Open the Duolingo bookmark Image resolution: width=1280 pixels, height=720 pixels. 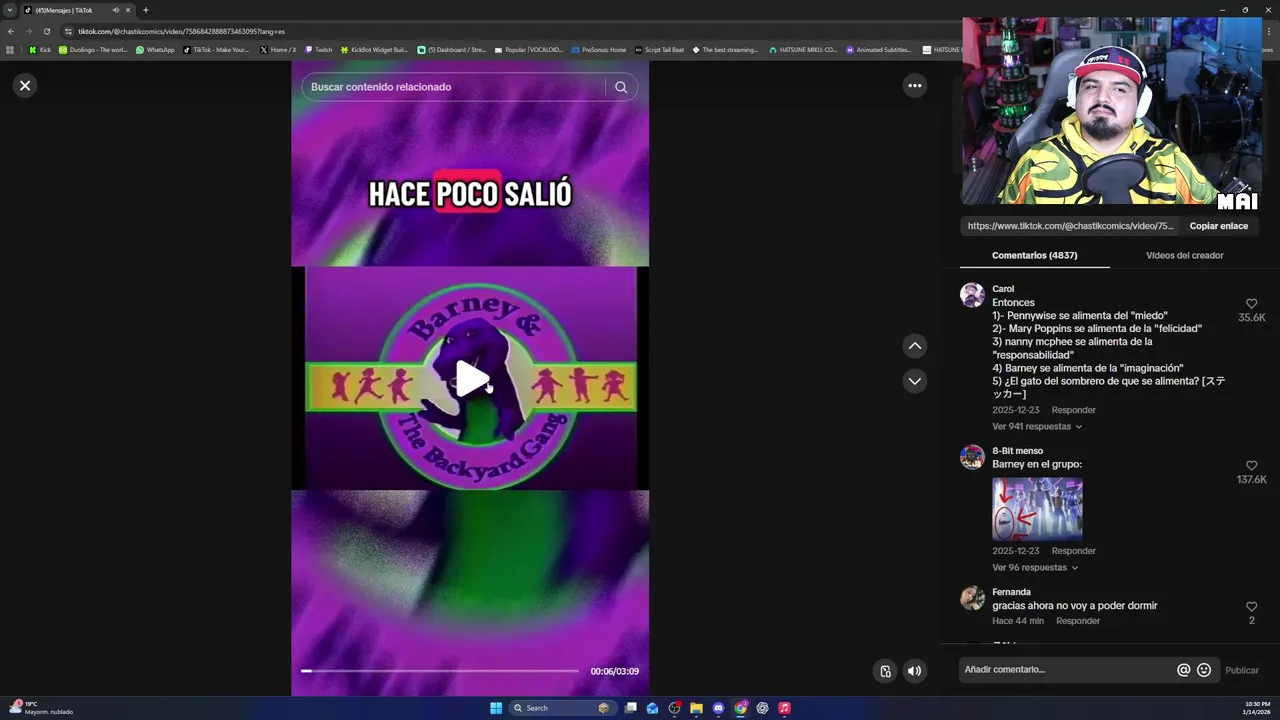coord(93,49)
